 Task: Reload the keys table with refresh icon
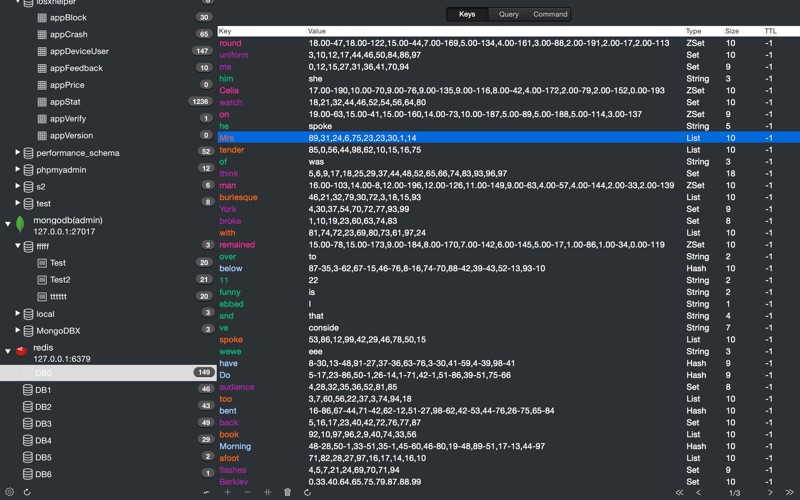click(307, 492)
